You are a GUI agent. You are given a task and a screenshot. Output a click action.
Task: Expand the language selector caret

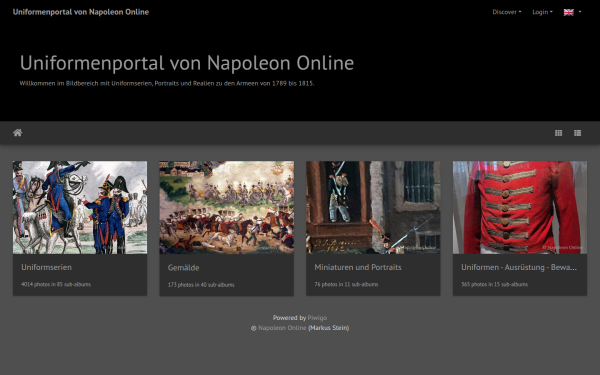pos(580,12)
